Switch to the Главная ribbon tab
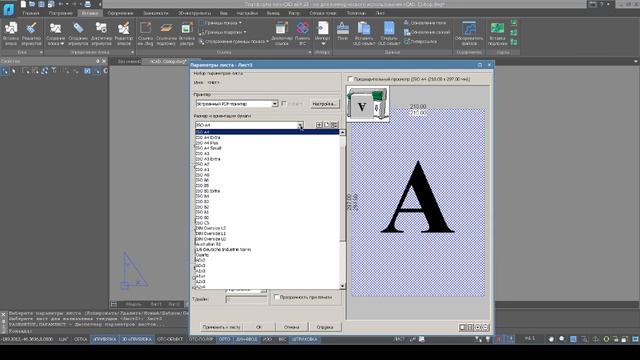 coord(31,13)
